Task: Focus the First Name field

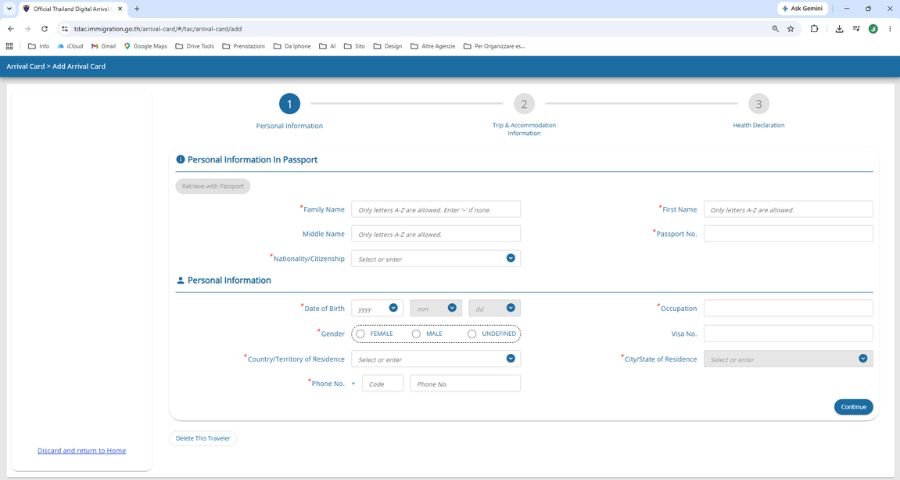Action: [789, 210]
